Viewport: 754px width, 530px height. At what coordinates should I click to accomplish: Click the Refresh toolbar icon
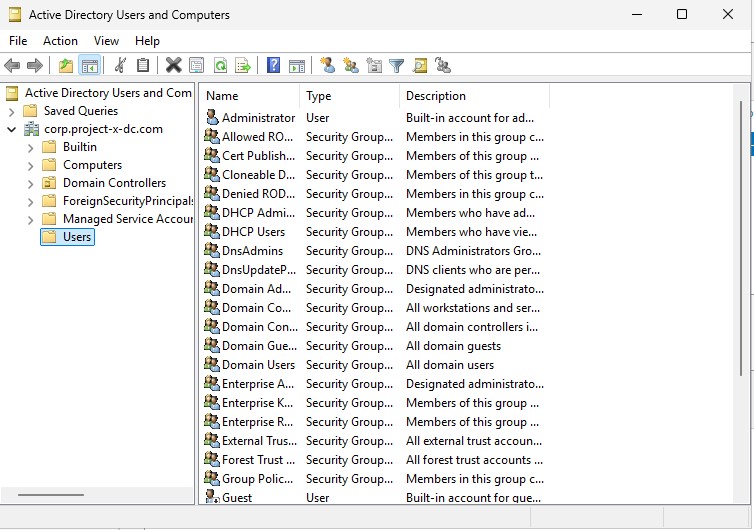pyautogui.click(x=219, y=66)
